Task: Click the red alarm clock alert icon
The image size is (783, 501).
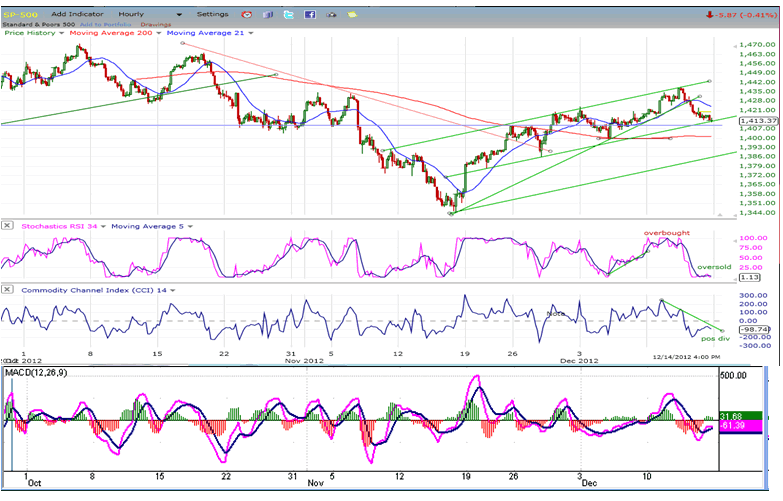Action: point(246,15)
